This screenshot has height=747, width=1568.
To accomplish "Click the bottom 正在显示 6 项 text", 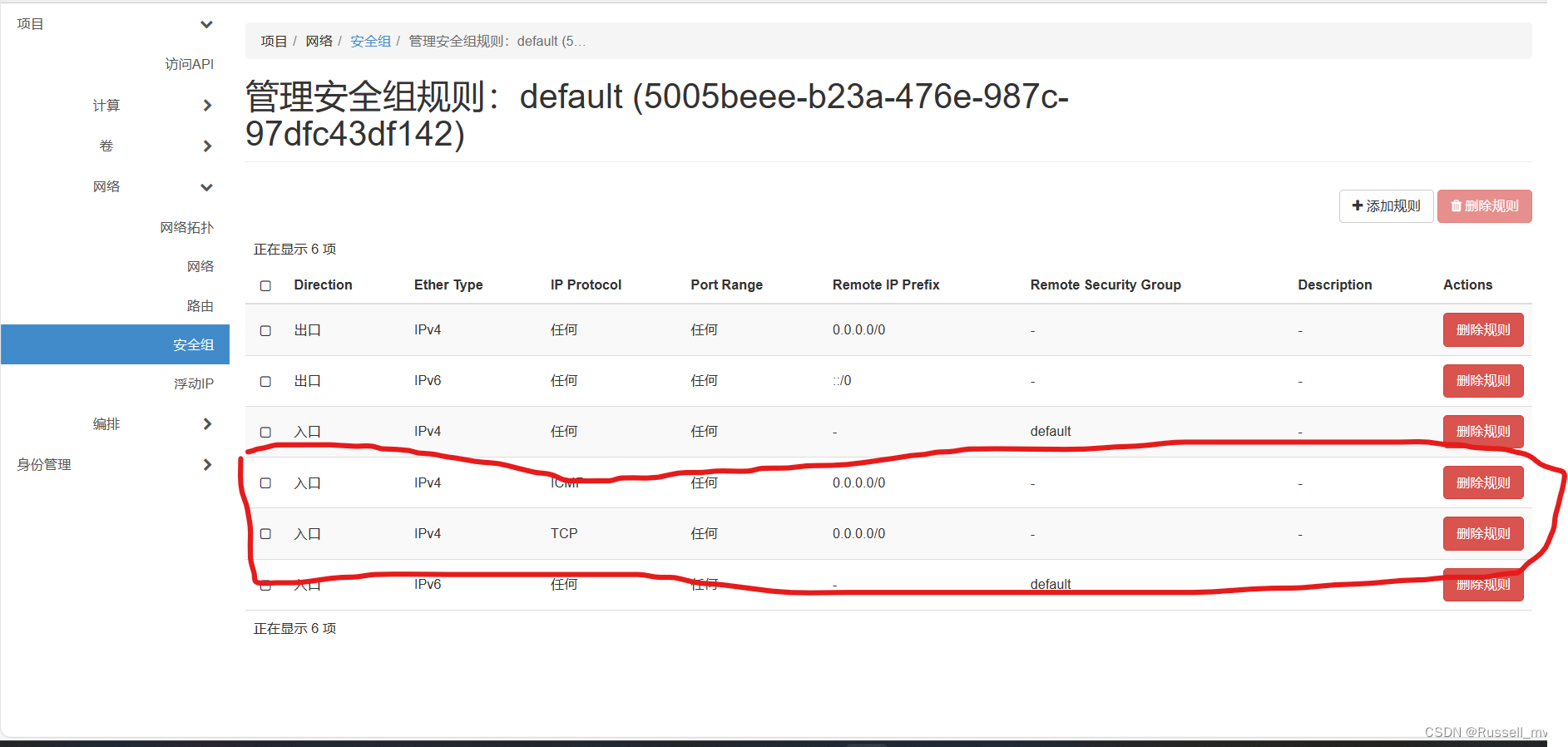I will [x=294, y=628].
